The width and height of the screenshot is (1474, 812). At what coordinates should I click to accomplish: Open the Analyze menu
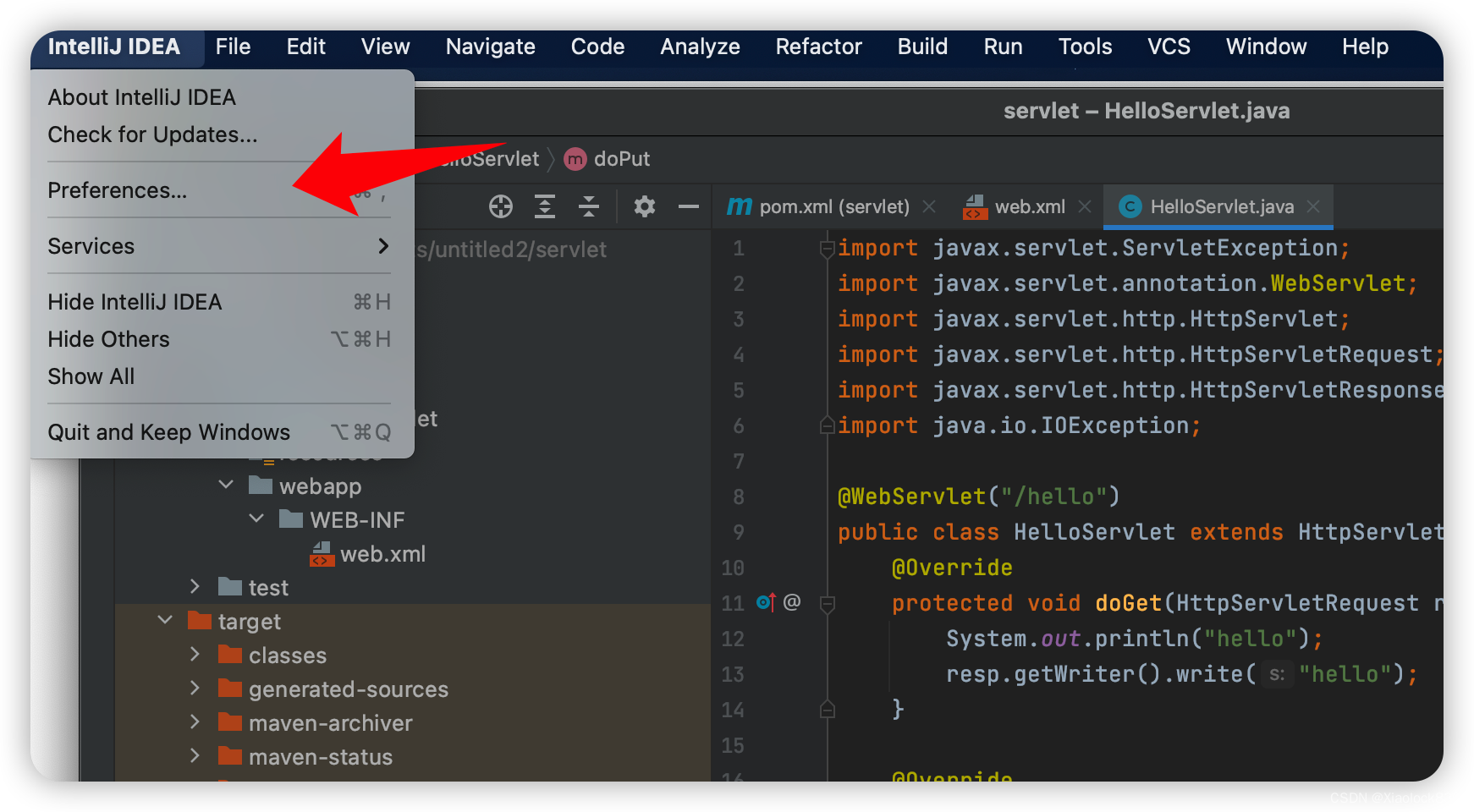(700, 47)
